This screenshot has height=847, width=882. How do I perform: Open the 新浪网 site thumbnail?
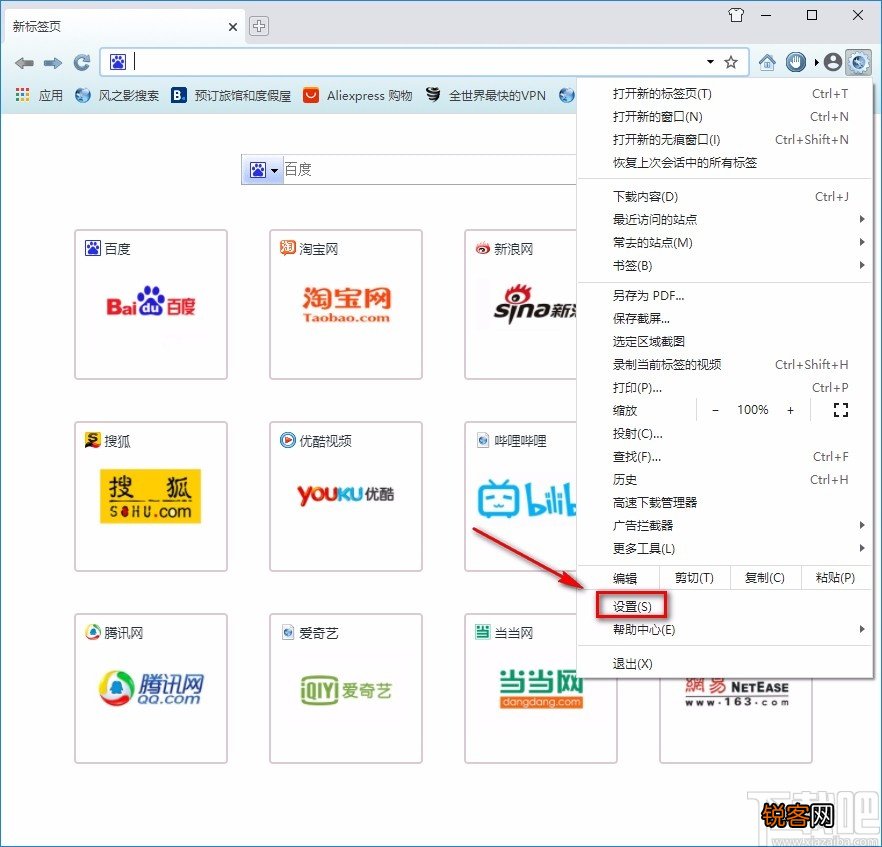521,304
